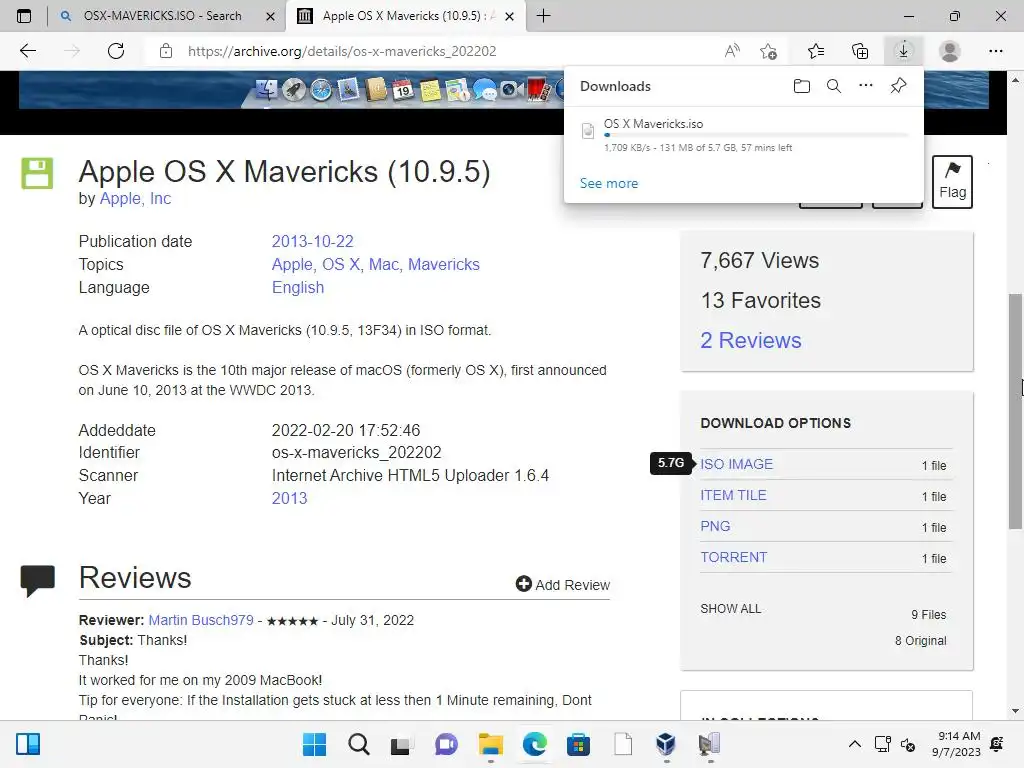This screenshot has height=768, width=1024.
Task: Download the TORRENT file
Action: point(733,557)
